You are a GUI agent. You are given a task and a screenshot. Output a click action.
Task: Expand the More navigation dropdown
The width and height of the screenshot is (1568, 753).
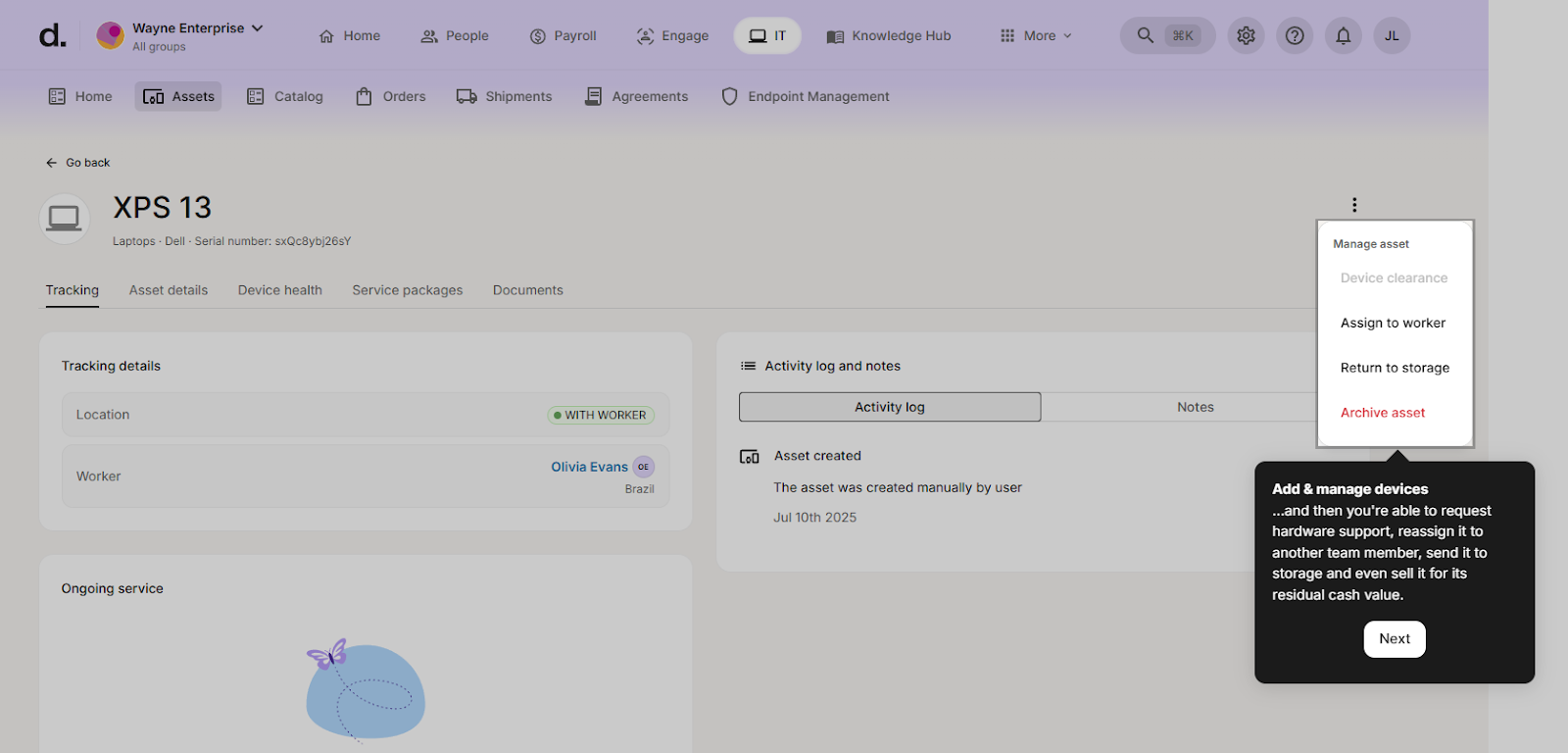click(1037, 36)
